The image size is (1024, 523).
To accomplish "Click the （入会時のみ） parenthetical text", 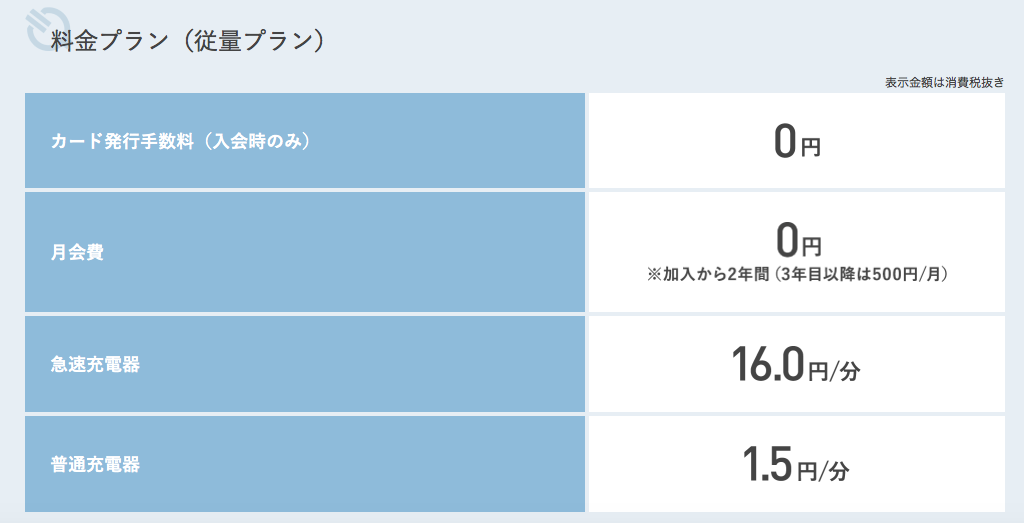I will click(253, 141).
